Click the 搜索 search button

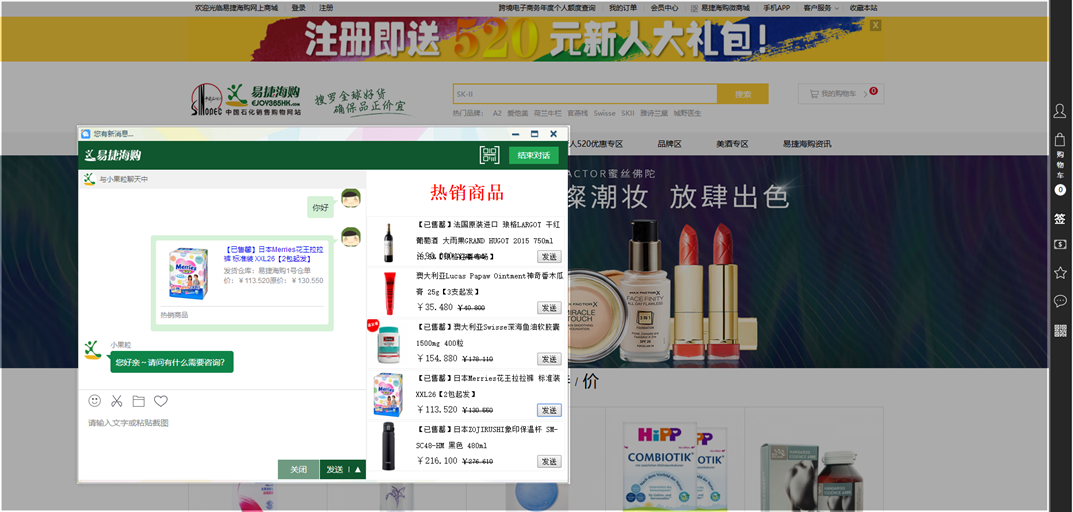(742, 94)
